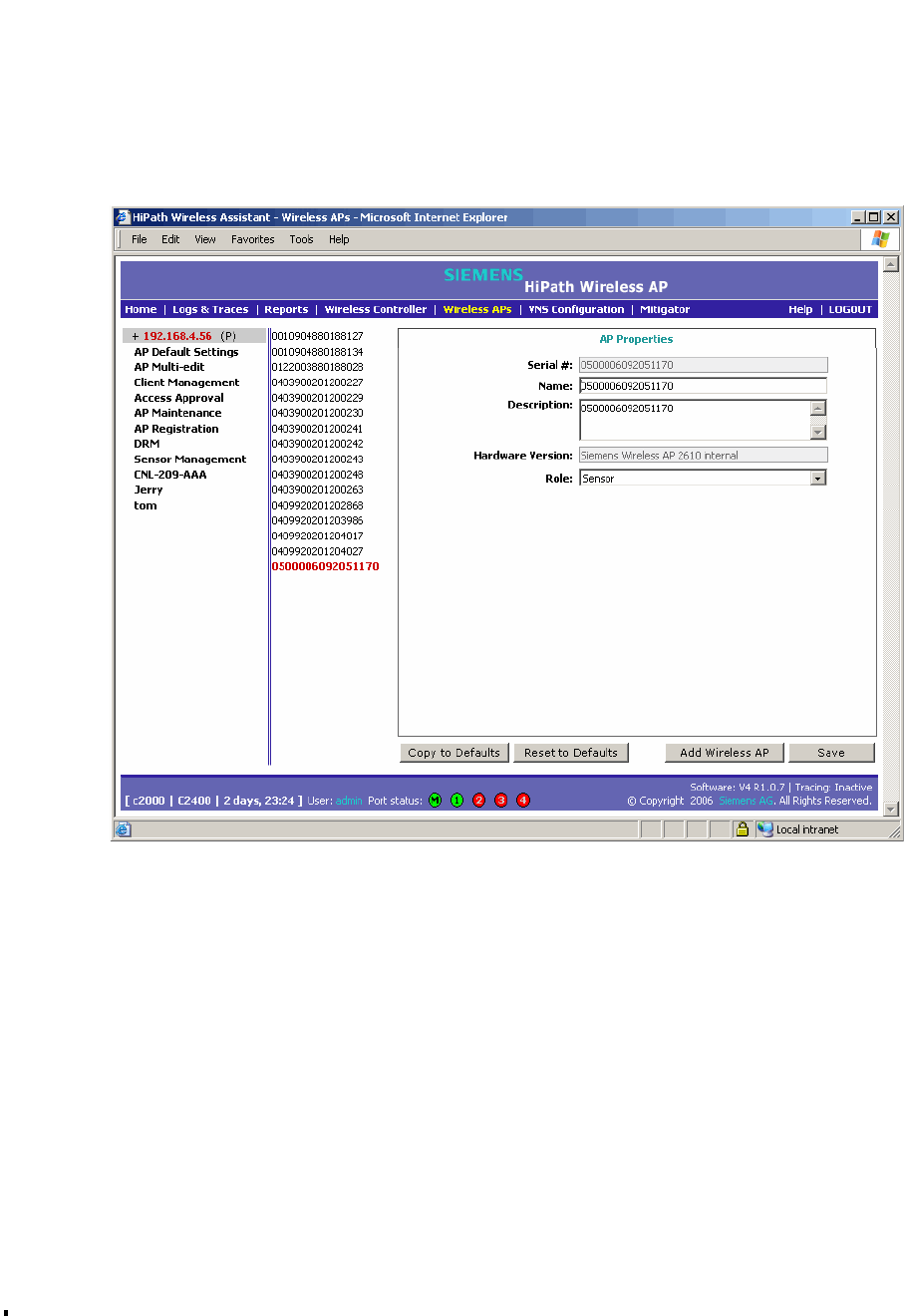Open Sensor Management
Viewport: 904px width, 1316px height.
click(x=189, y=459)
